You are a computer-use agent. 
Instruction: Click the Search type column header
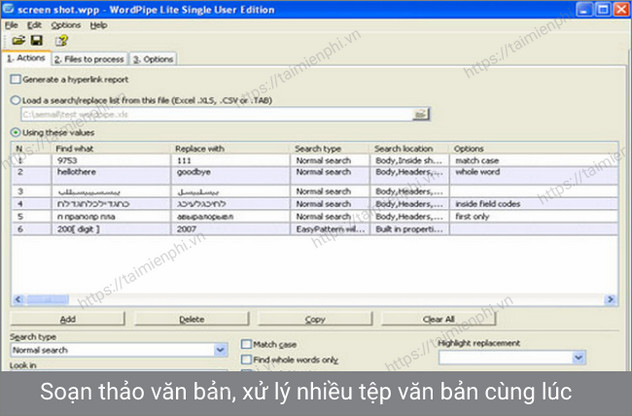pyautogui.click(x=330, y=148)
